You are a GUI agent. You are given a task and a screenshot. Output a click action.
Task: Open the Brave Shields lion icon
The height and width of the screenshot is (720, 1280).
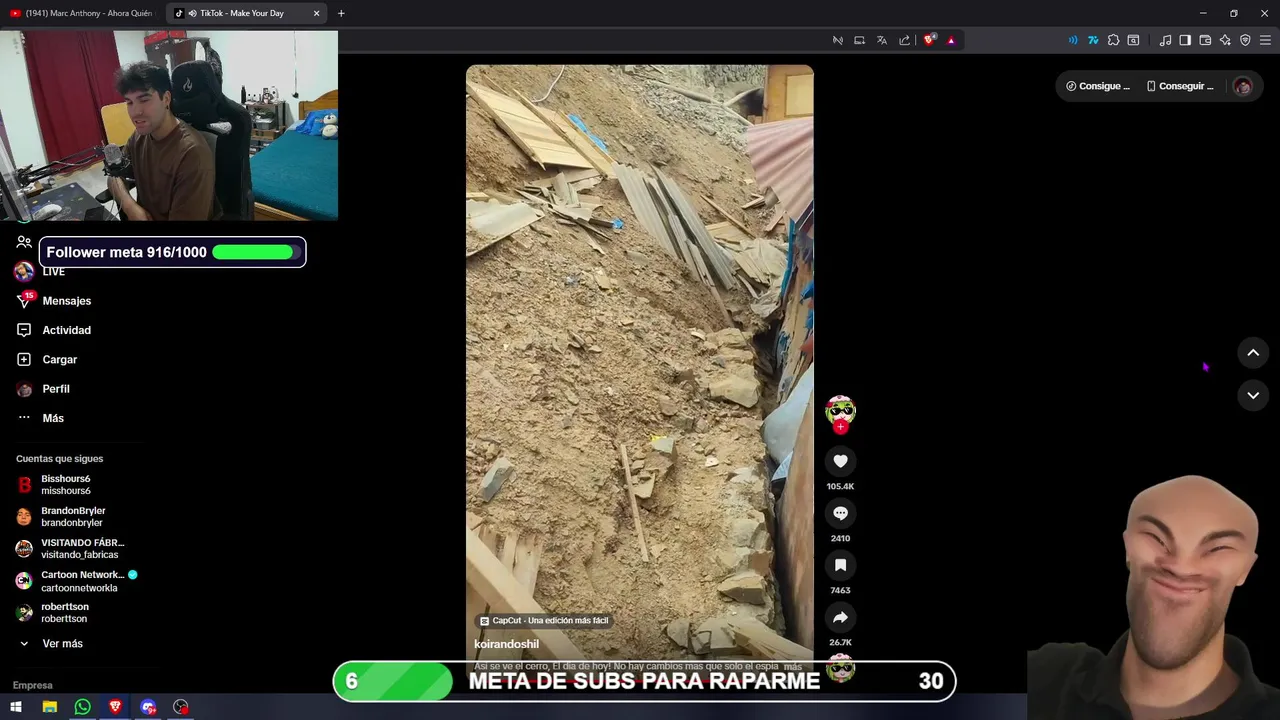[929, 40]
